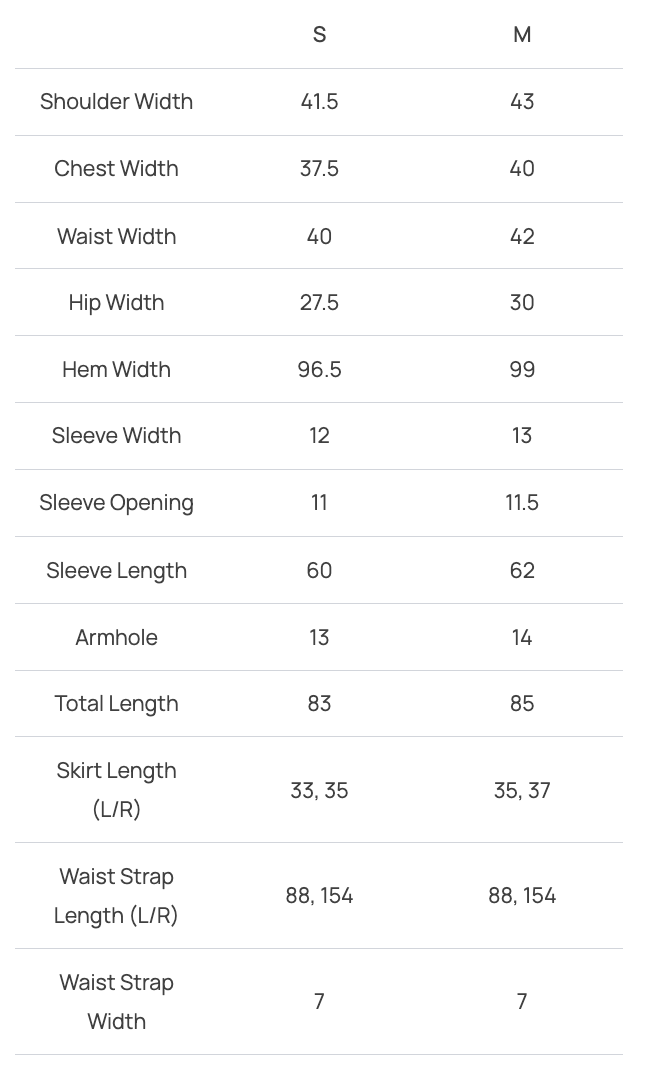Click the M size column header
Image resolution: width=654 pixels, height=1072 pixels.
[x=522, y=35]
